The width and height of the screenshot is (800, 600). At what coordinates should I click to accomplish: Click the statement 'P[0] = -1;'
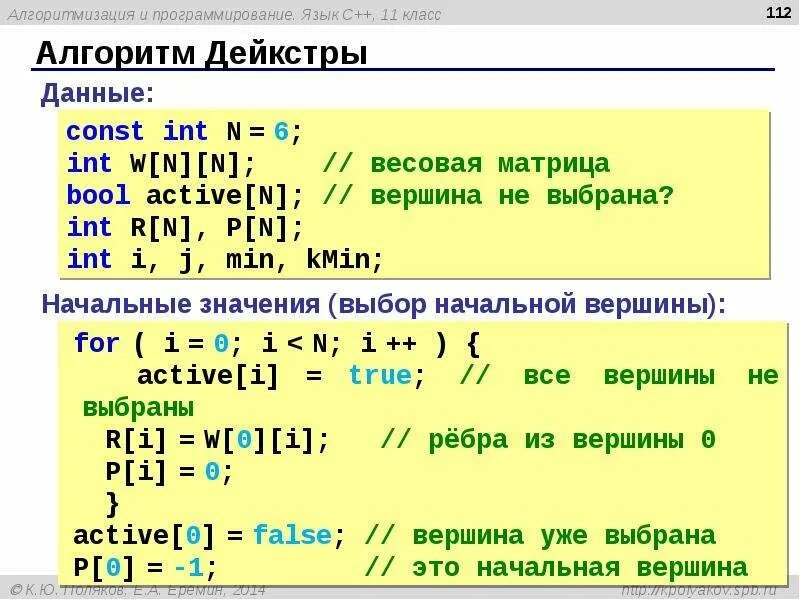point(145,567)
